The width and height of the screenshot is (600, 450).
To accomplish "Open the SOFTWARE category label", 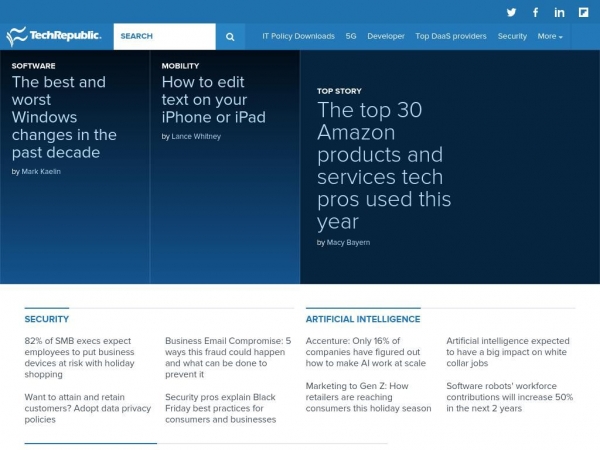I will (33, 66).
